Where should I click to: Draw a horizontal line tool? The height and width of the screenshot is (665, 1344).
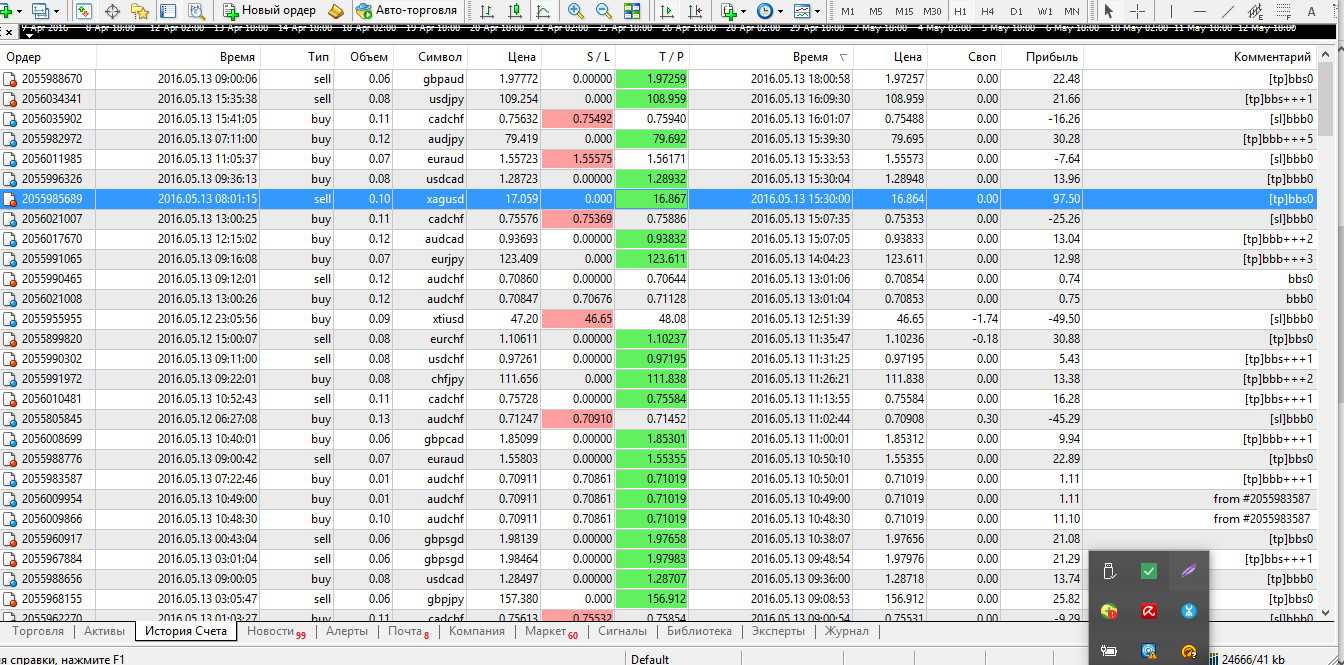coord(1200,11)
